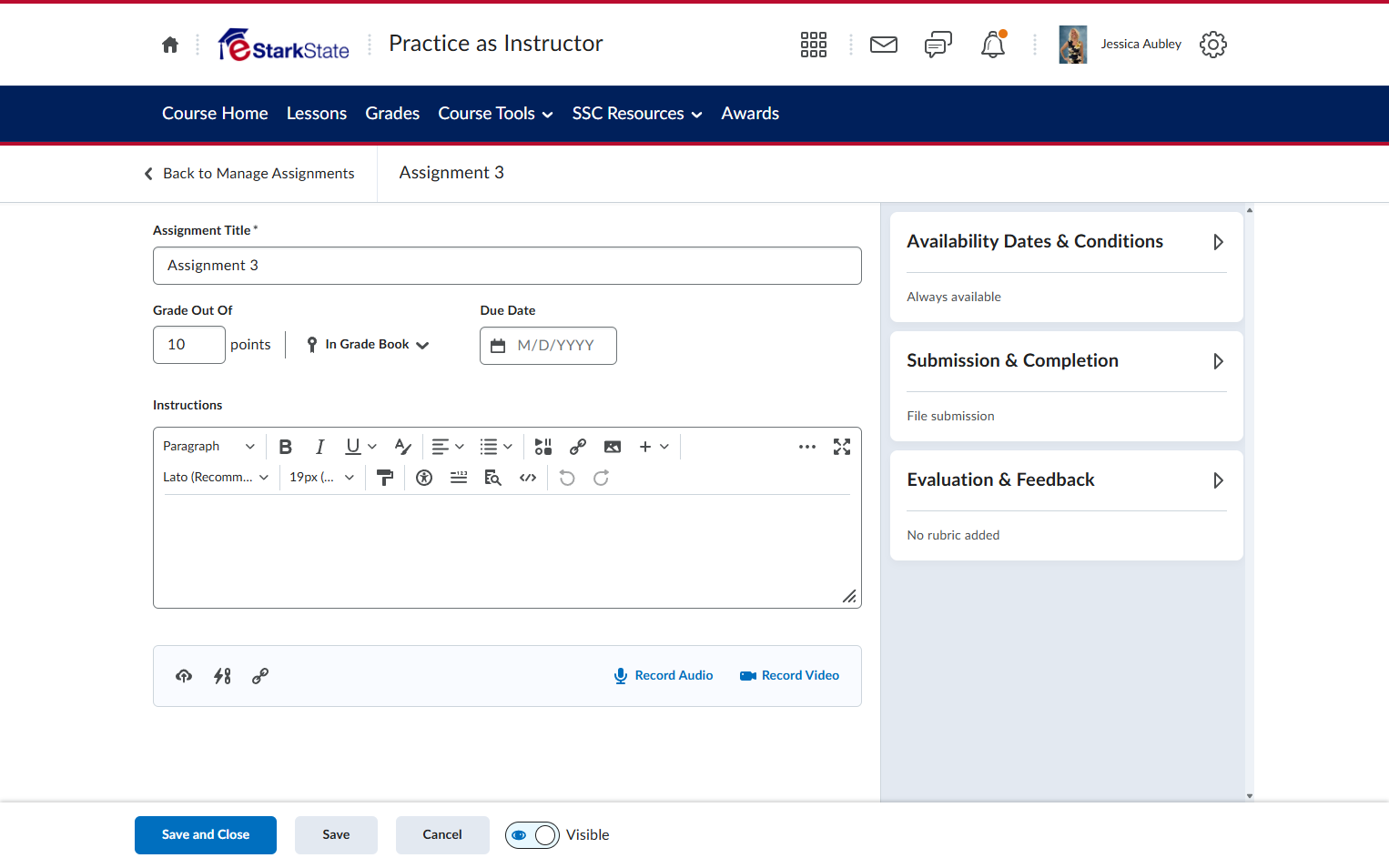This screenshot has height=868, width=1389.
Task: Open admin tools gear icon
Action: tap(1213, 45)
